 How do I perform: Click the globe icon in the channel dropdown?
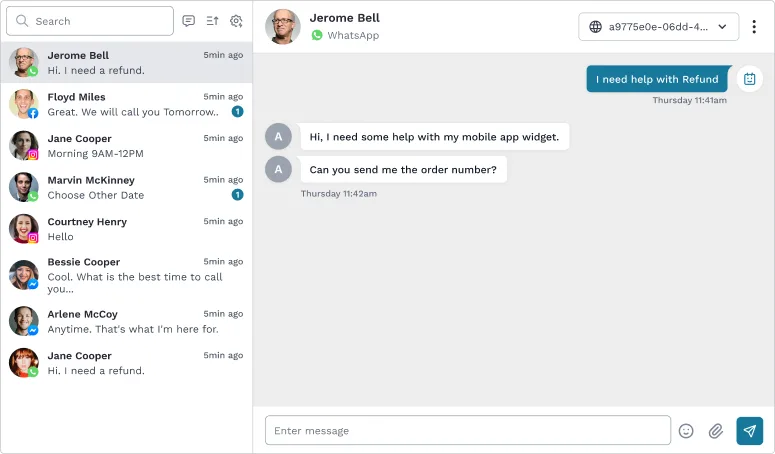pos(596,27)
